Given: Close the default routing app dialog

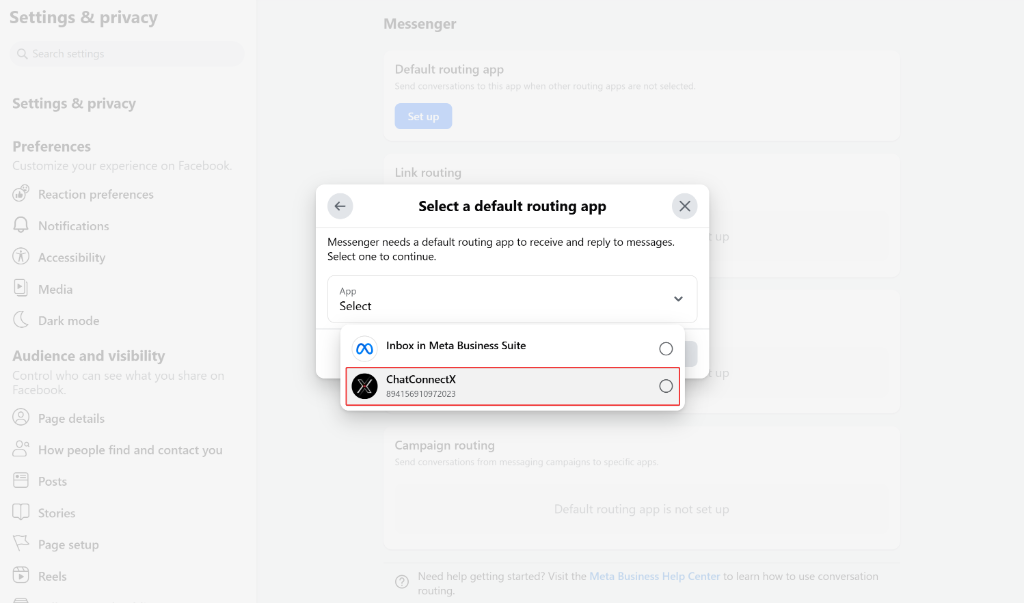Looking at the screenshot, I should [x=684, y=206].
